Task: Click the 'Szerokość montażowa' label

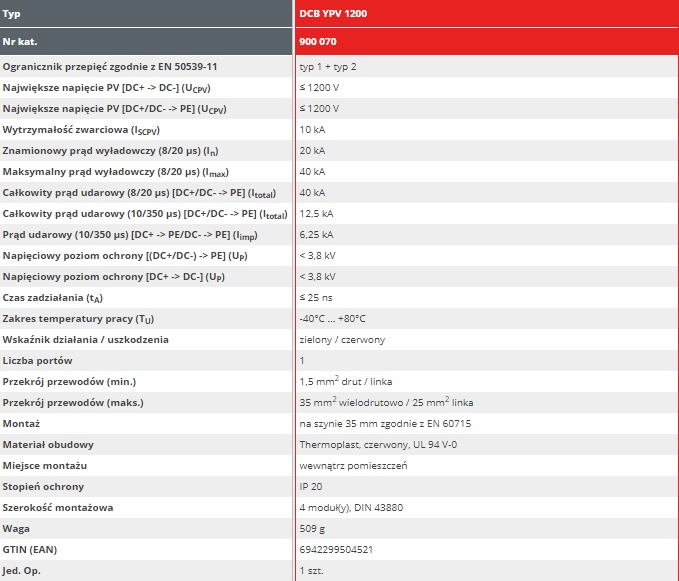Action: coord(58,508)
